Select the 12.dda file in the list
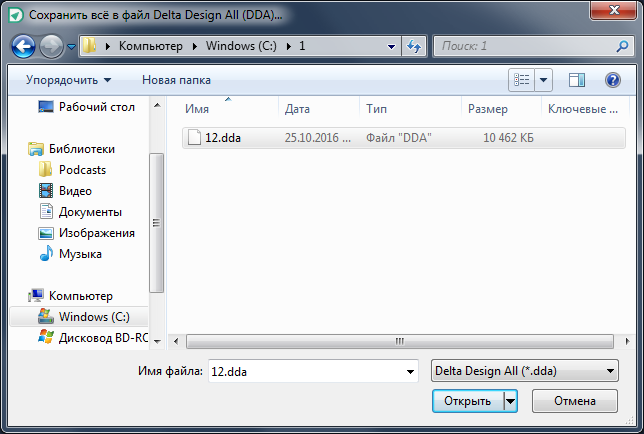Screen dimensions: 644x434 click(404, 138)
